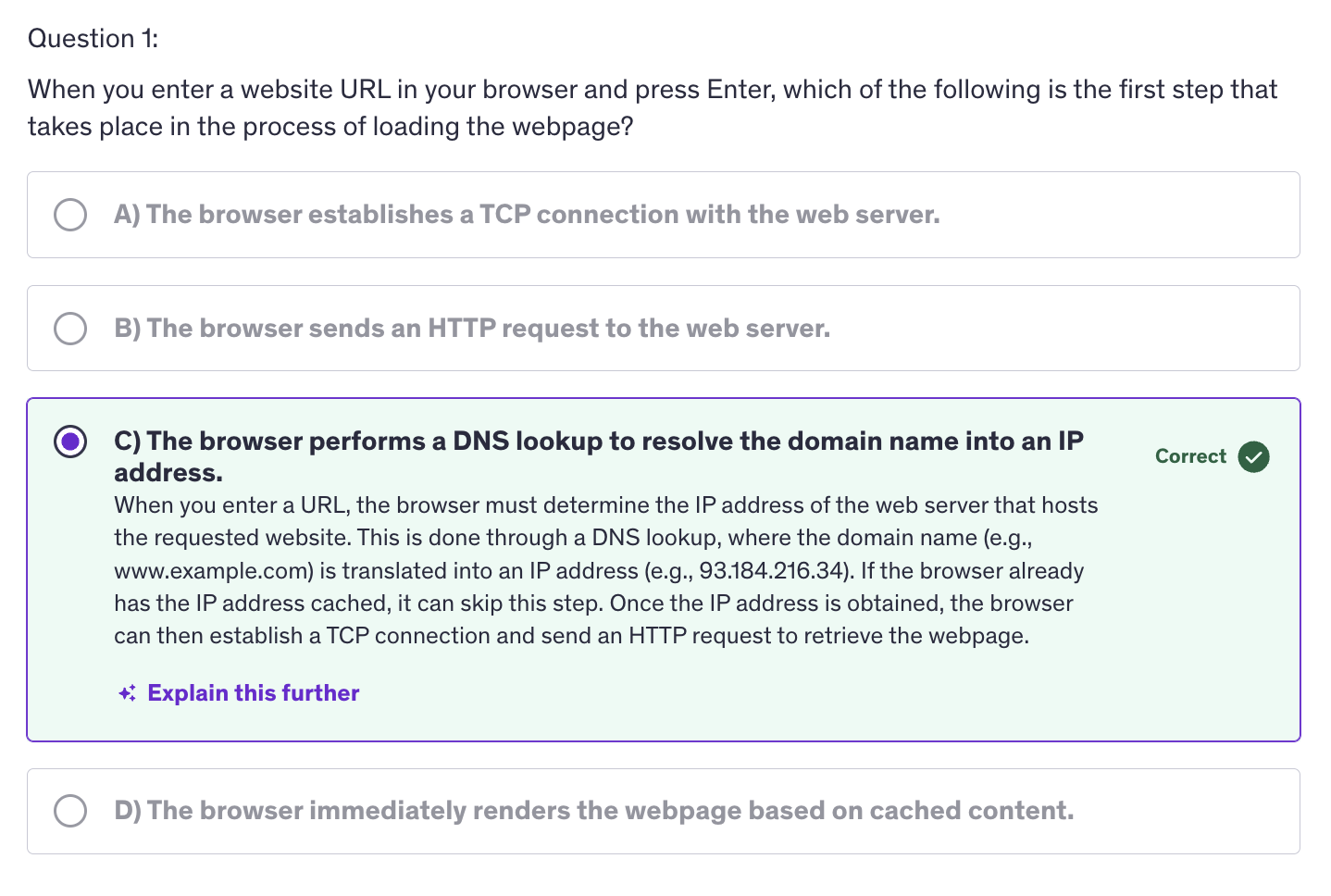Choose answer about rendering cached content
The height and width of the screenshot is (896, 1331).
click(x=593, y=811)
